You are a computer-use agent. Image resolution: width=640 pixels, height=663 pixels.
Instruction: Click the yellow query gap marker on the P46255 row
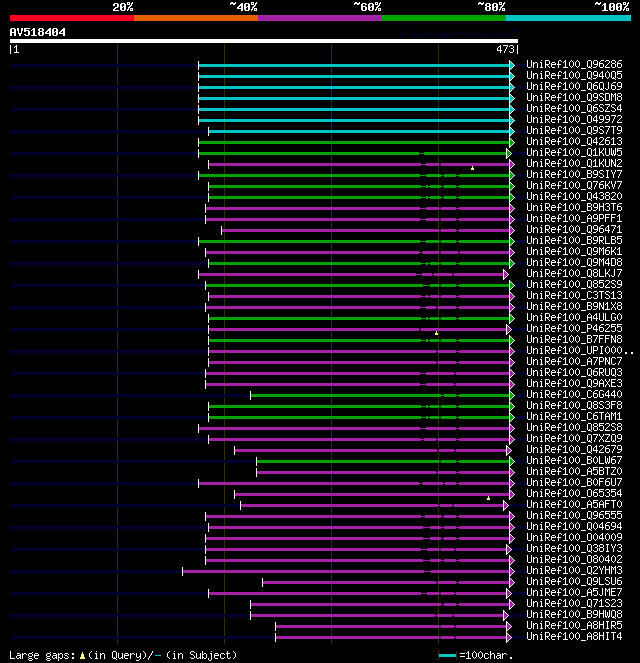point(436,333)
